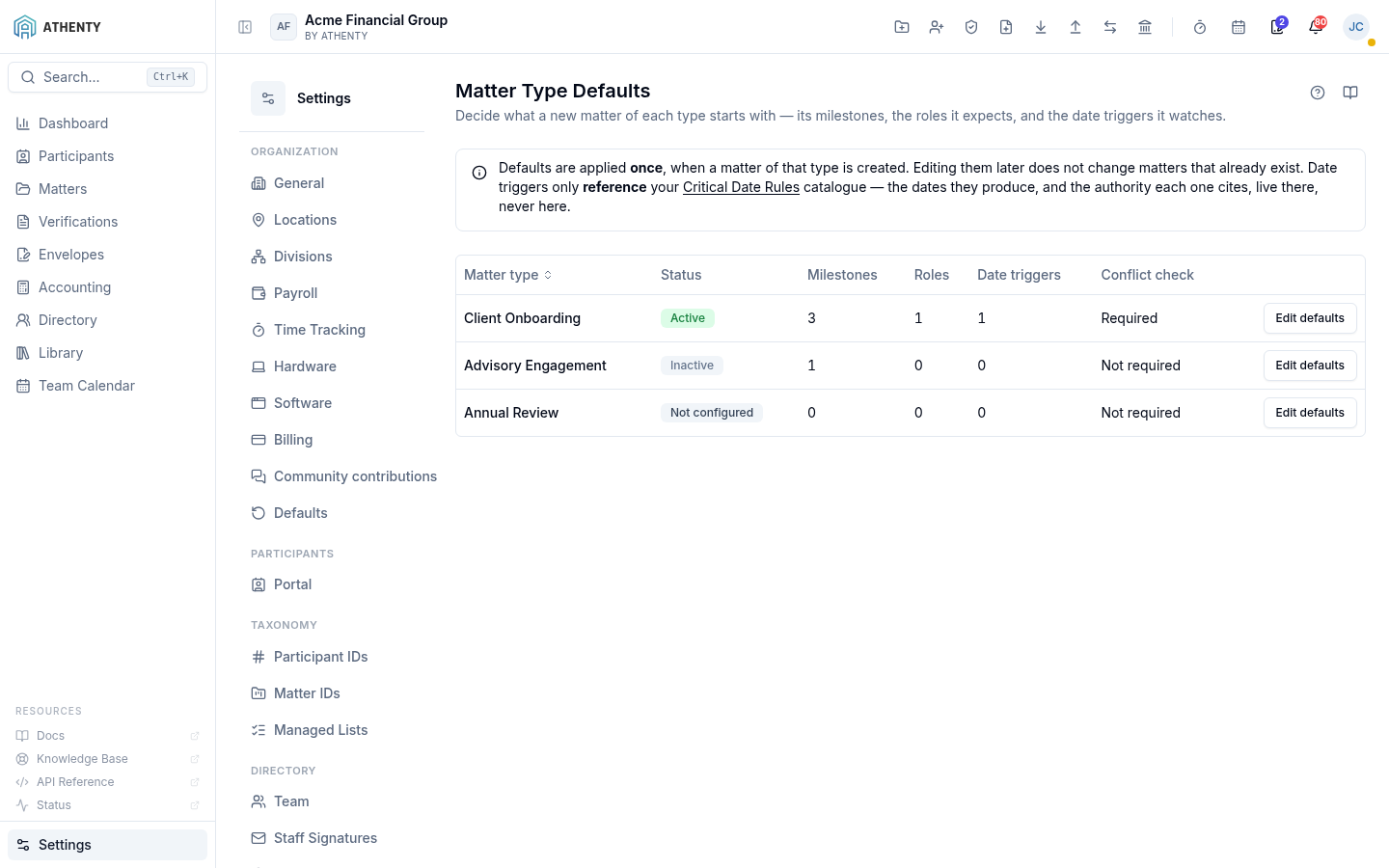
Task: Click the Search field in sidebar
Action: (107, 77)
